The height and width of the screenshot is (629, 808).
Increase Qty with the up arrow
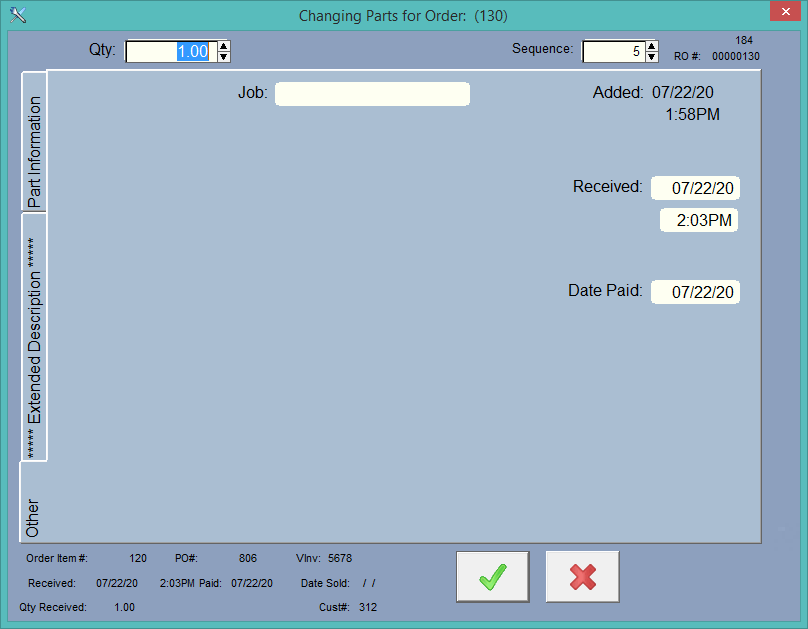click(224, 46)
